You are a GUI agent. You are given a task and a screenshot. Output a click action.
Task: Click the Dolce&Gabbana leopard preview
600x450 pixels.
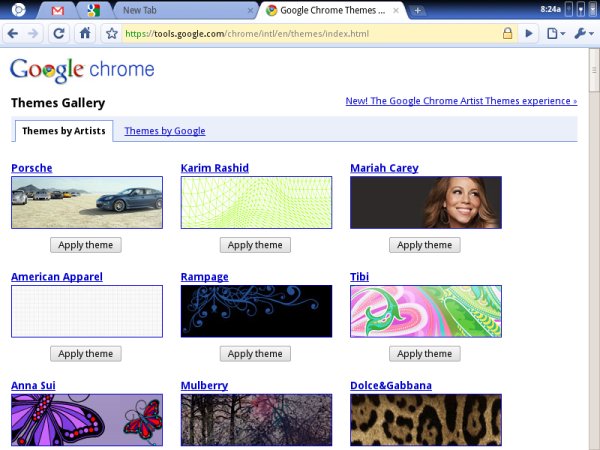(426, 420)
